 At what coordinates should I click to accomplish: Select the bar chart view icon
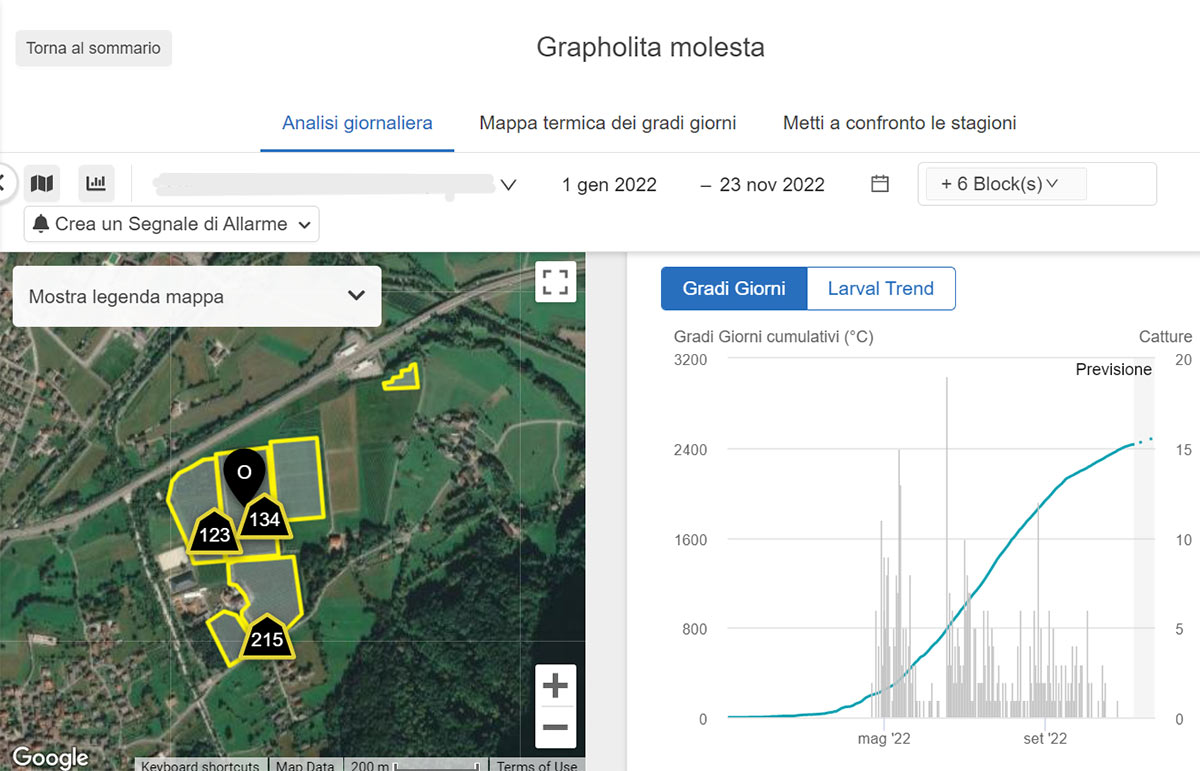(x=96, y=184)
